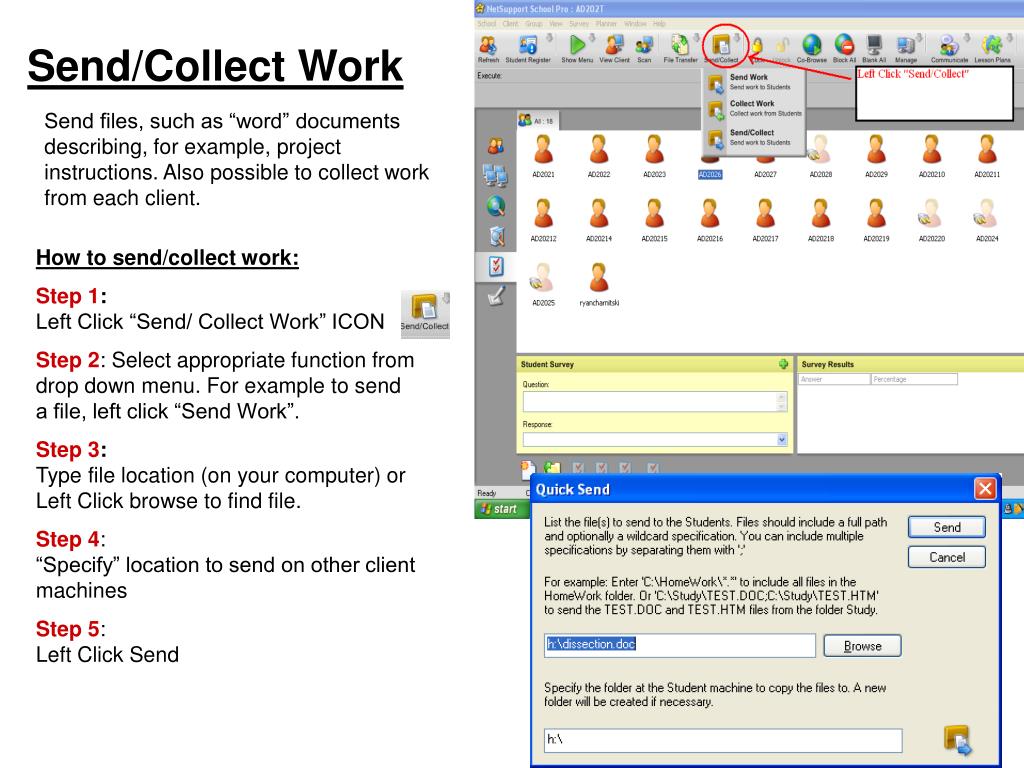
Task: Expand the survey Response dropdown
Action: [x=782, y=440]
